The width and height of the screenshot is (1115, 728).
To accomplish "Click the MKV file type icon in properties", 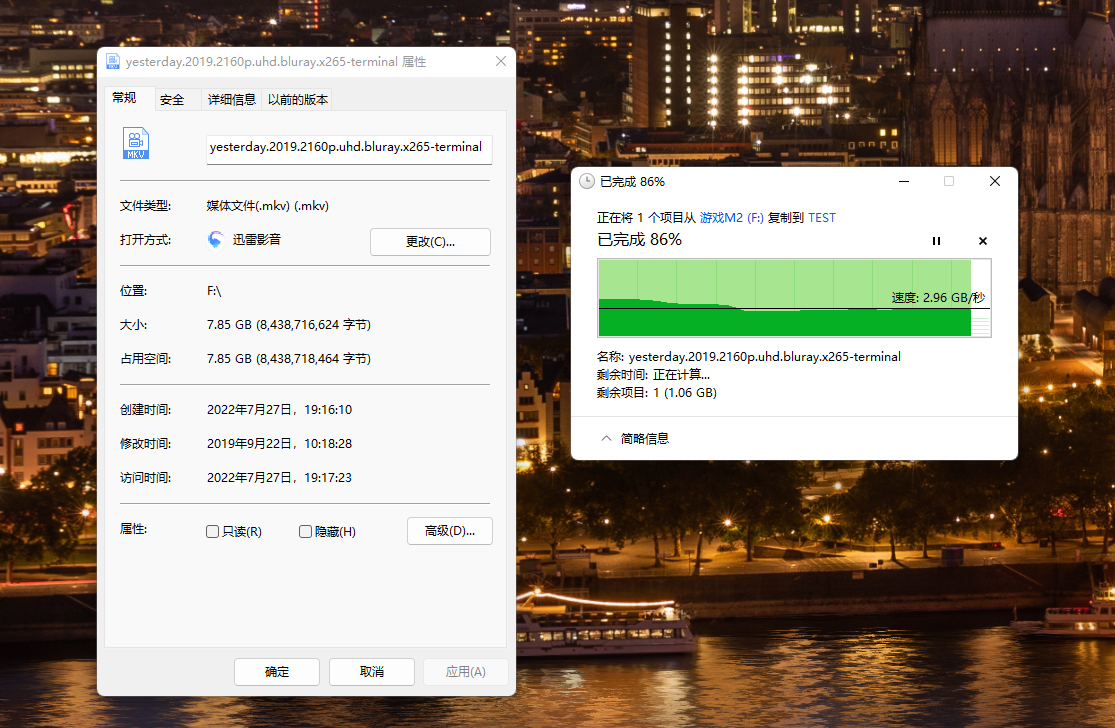I will (136, 143).
